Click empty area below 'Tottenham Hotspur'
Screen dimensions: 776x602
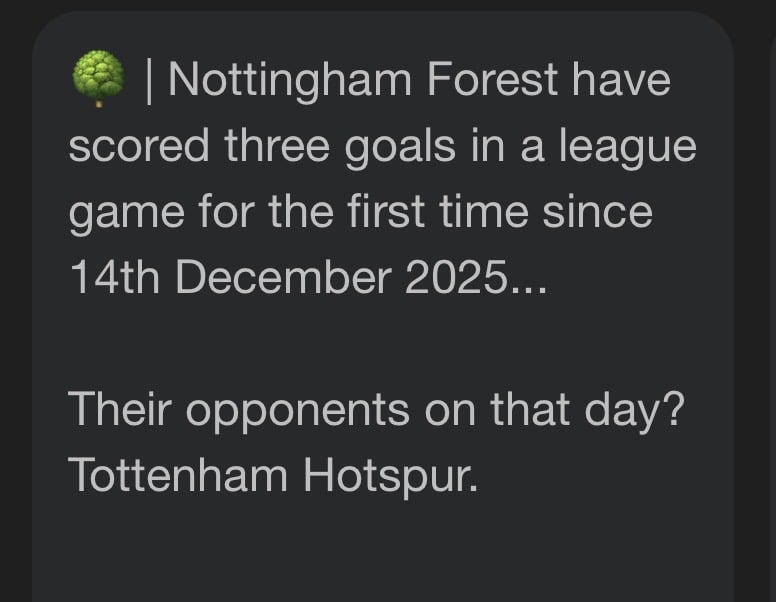(380, 550)
